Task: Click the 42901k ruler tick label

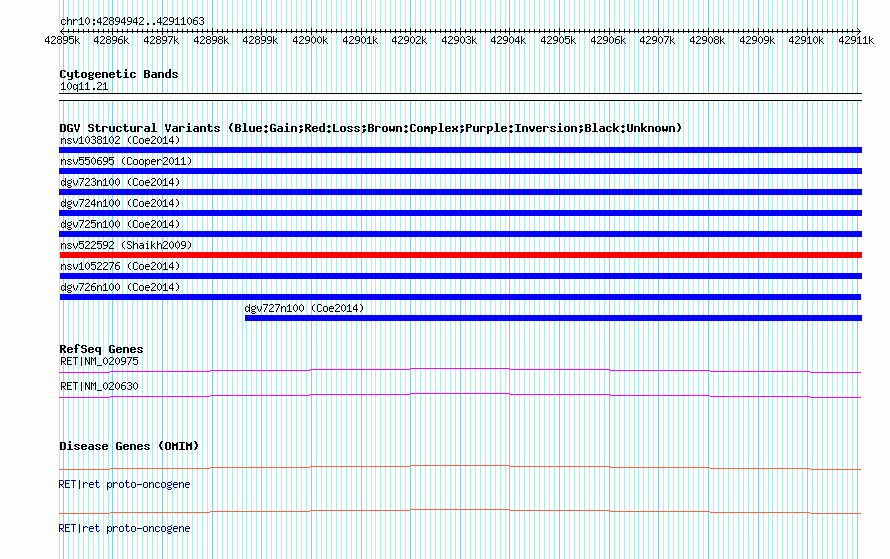Action: point(360,41)
